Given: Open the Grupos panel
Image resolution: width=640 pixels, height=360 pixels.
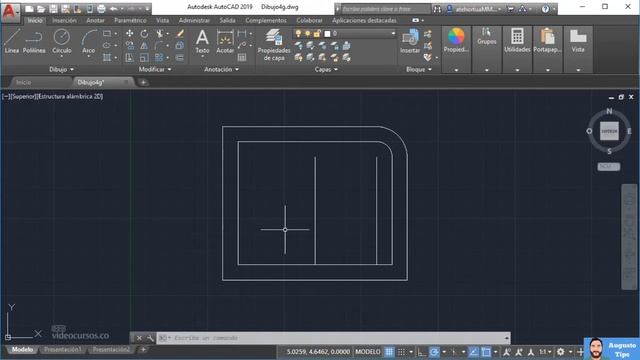Looking at the screenshot, I should click(487, 37).
